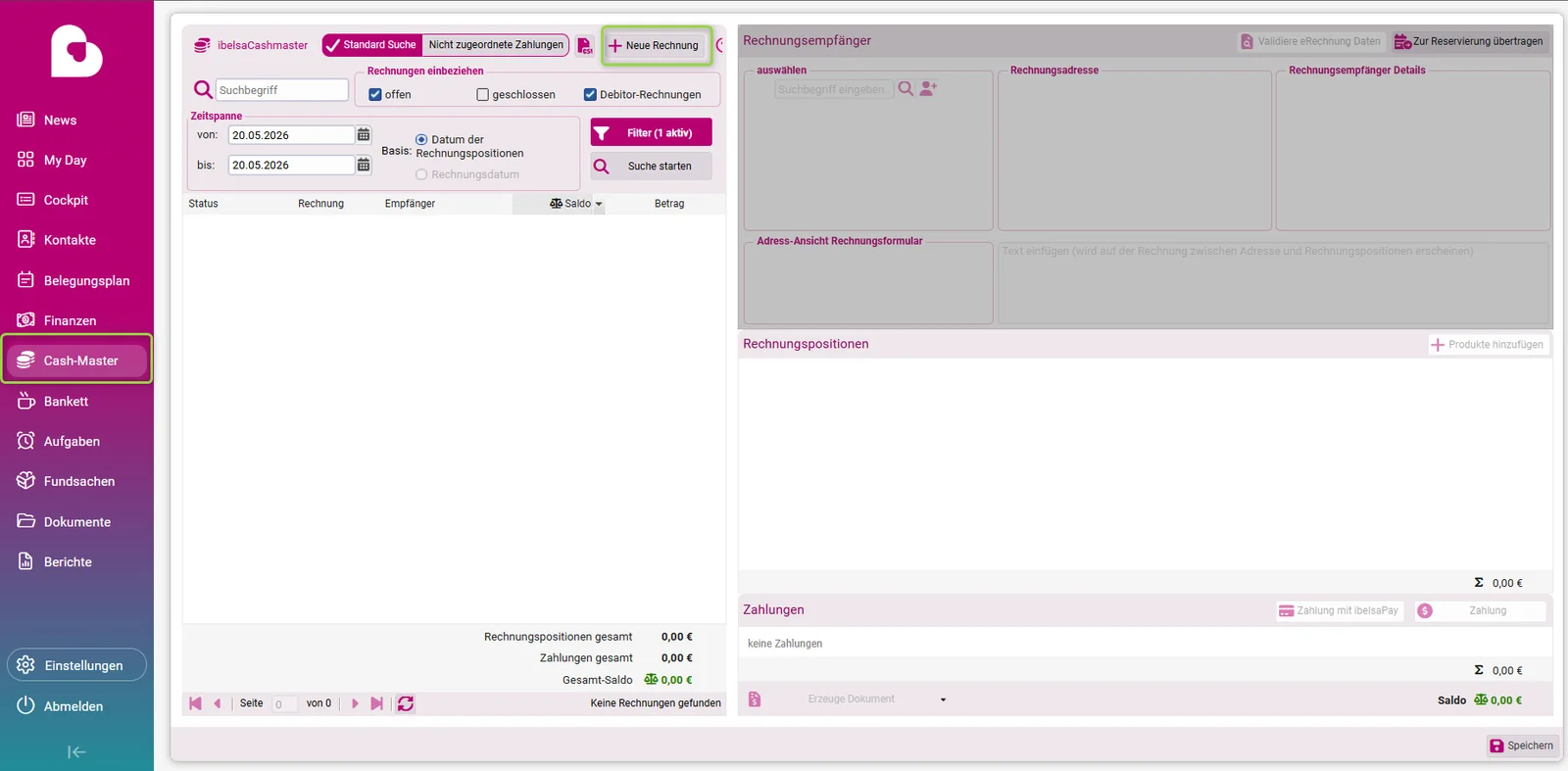
Task: Collapse the sidebar with the arrow icon
Action: click(76, 752)
